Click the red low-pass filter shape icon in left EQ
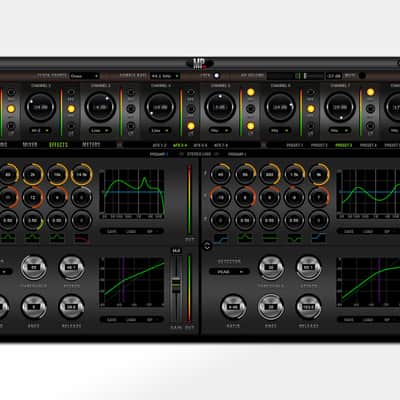Image resolution: width=400 pixels, height=400 pixels. [82, 238]
